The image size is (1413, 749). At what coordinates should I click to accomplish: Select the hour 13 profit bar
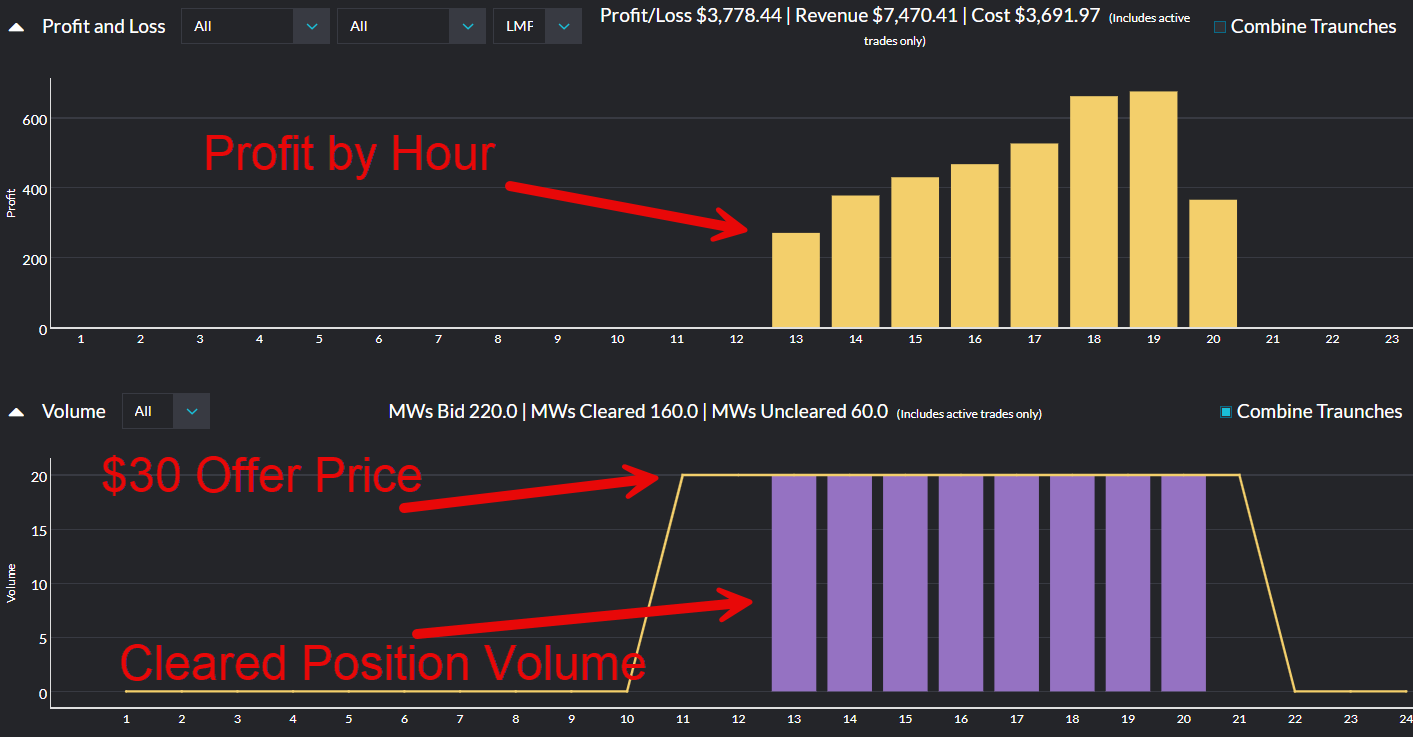point(796,280)
